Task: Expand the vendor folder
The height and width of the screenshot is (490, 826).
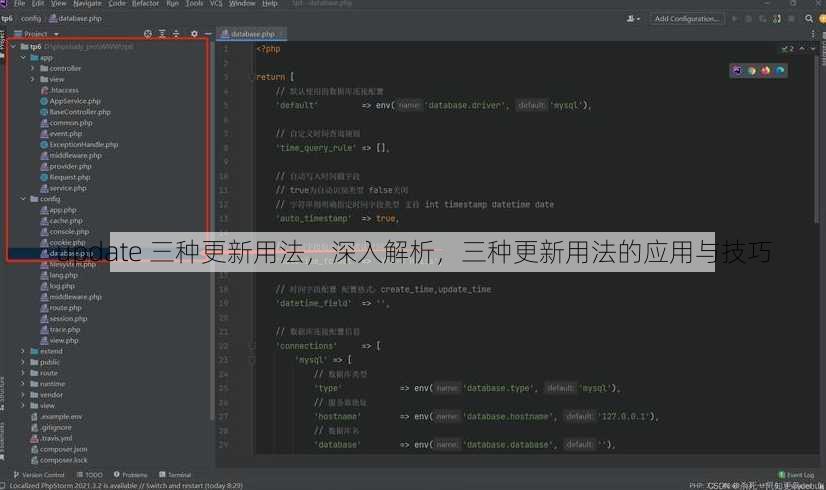Action: [x=23, y=395]
